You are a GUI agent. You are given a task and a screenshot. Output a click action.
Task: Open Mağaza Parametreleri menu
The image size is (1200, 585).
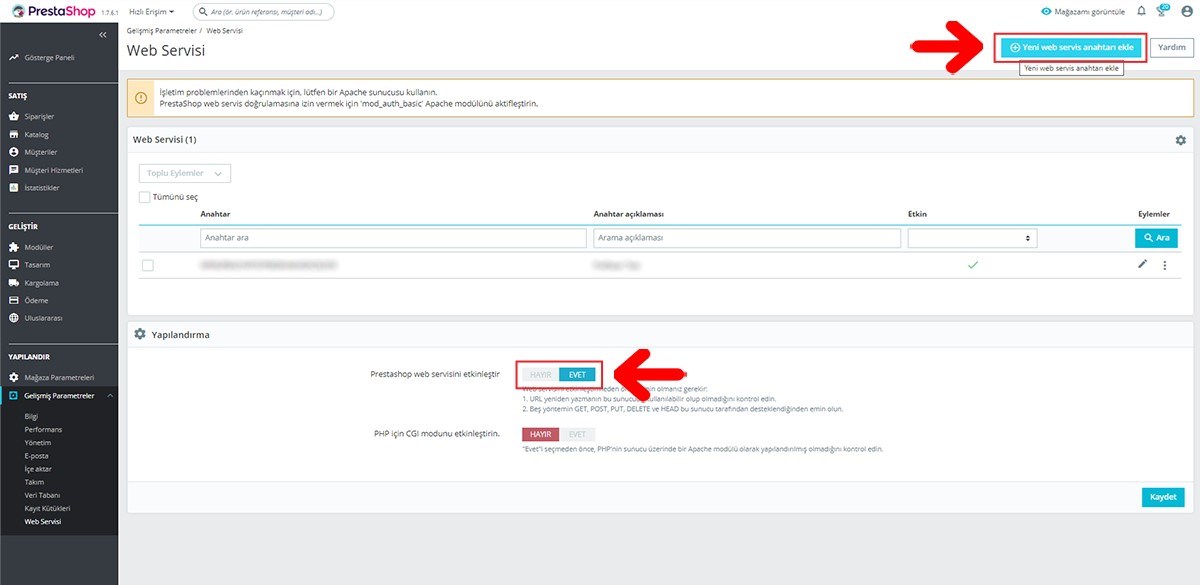point(59,378)
